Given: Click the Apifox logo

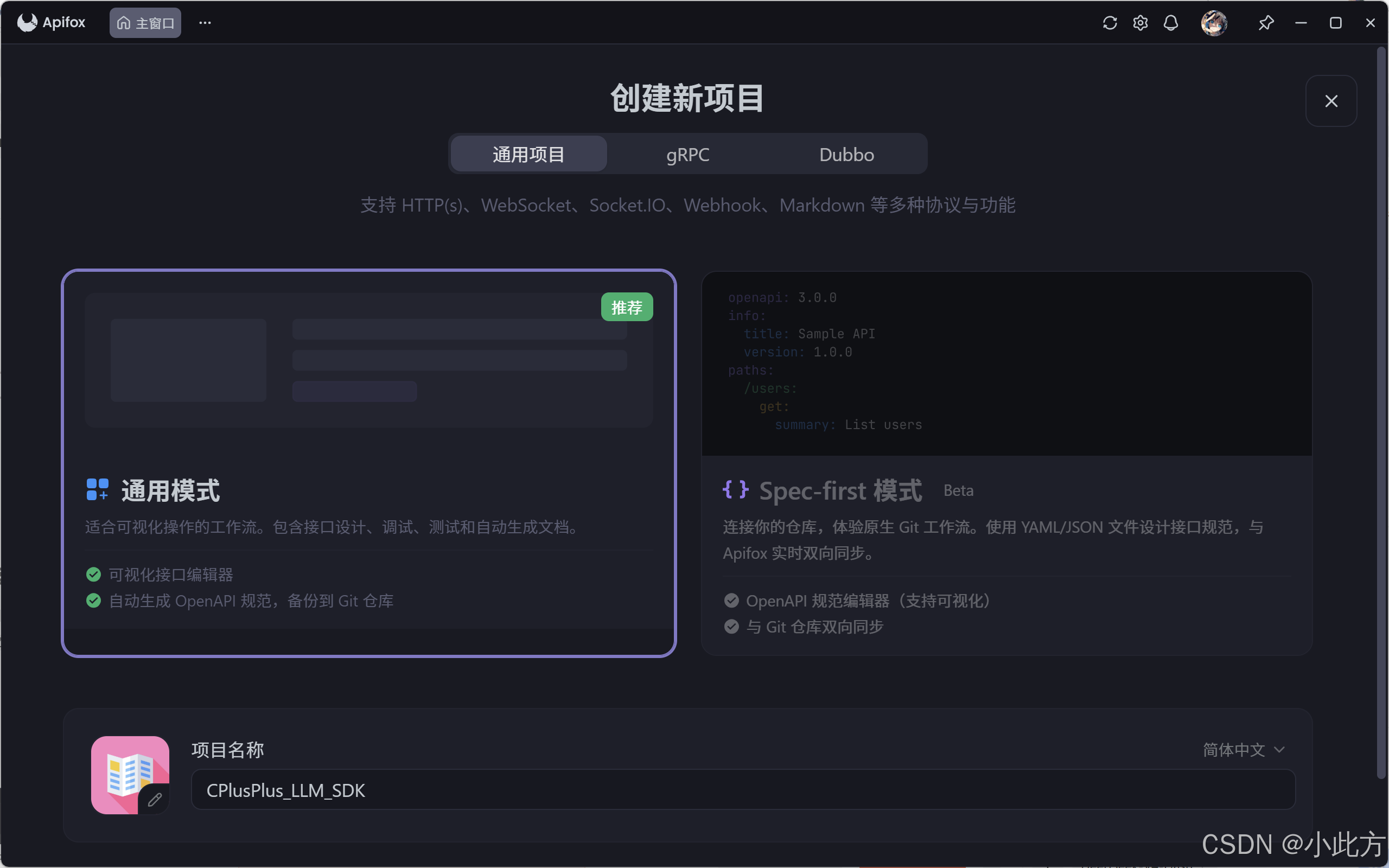Looking at the screenshot, I should point(51,22).
